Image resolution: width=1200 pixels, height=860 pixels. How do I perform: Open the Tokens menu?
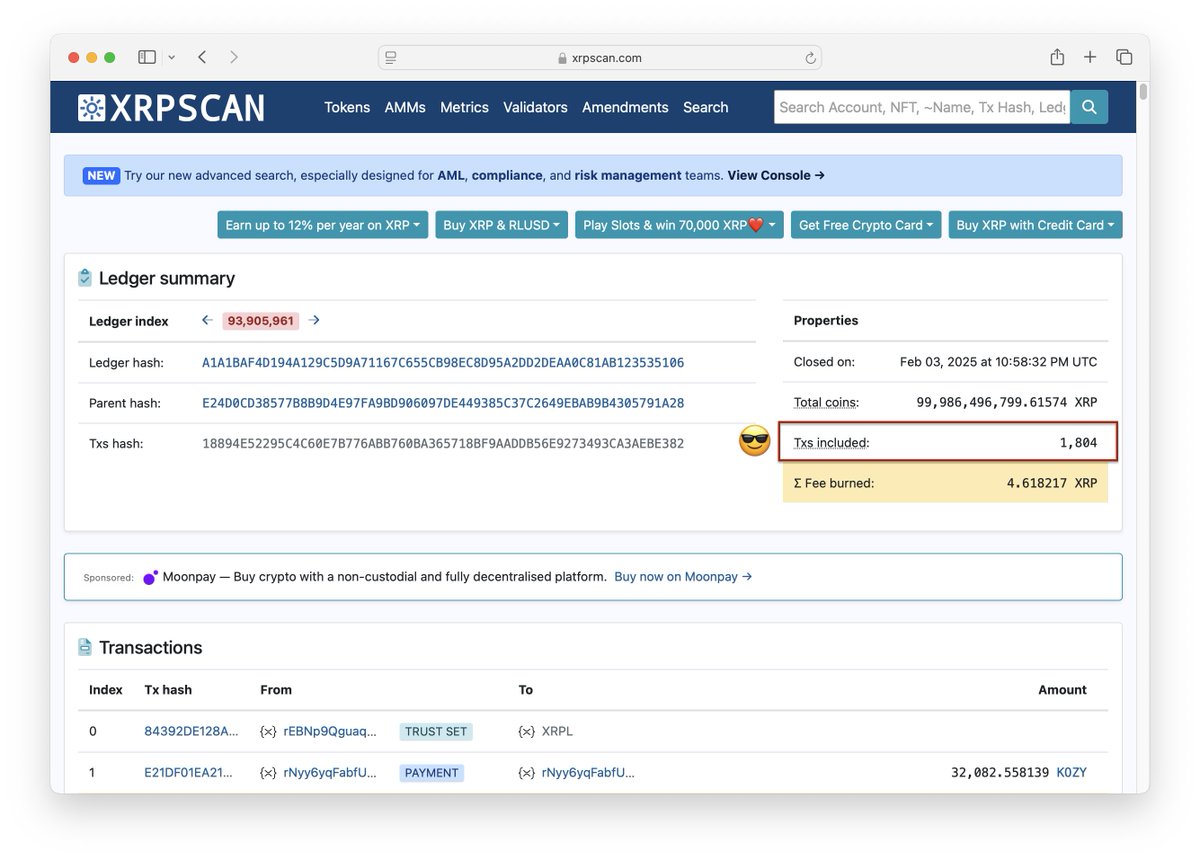[x=347, y=107]
